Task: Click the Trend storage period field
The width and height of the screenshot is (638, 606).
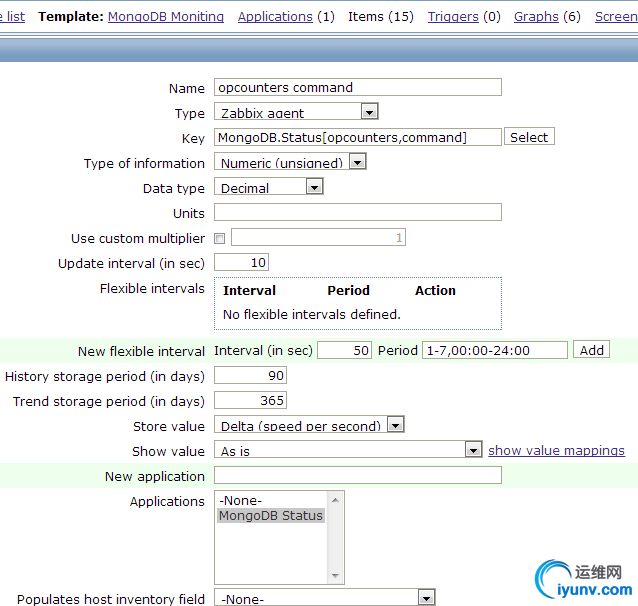Action: 250,400
